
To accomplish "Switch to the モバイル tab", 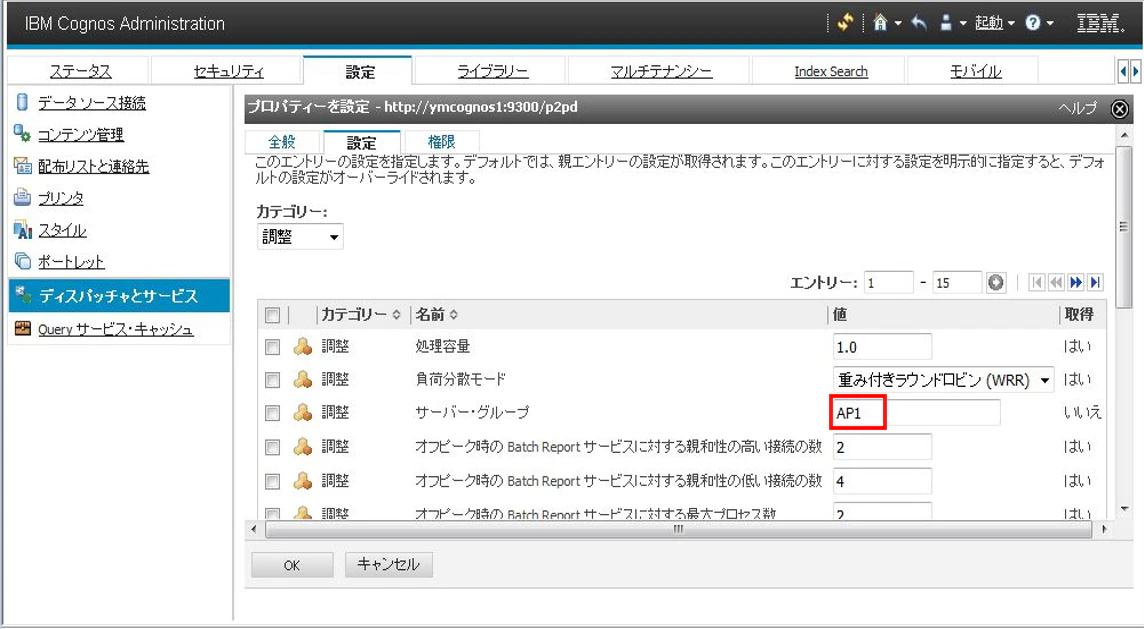I will click(975, 71).
